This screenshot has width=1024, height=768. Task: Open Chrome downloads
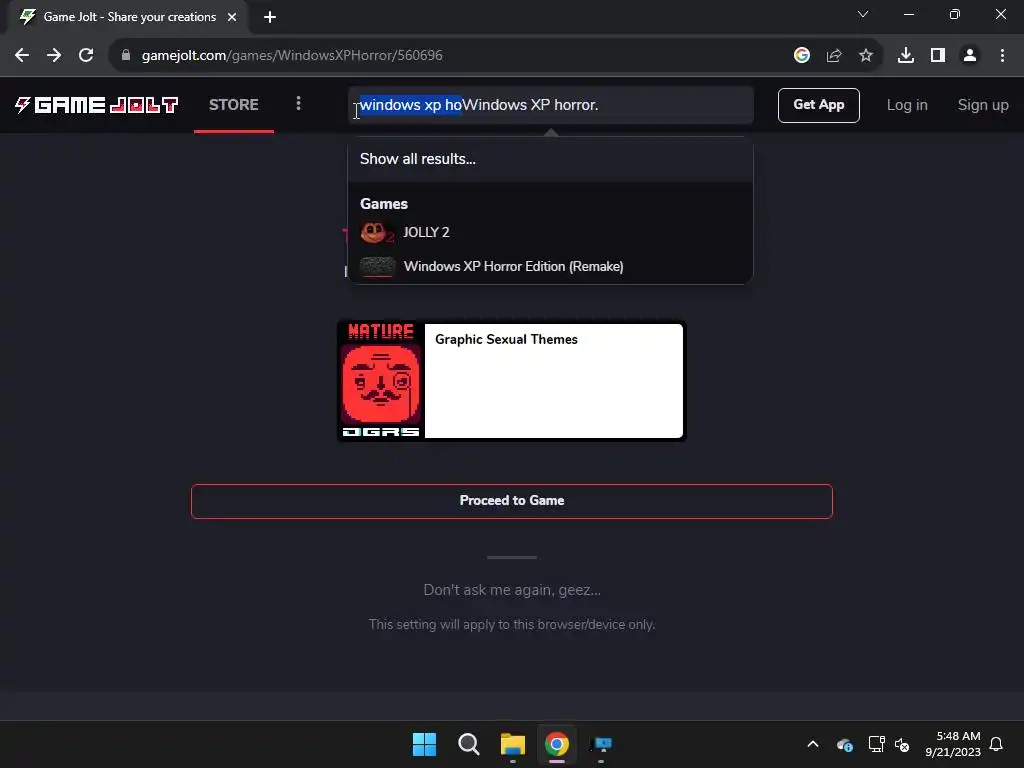coord(906,56)
